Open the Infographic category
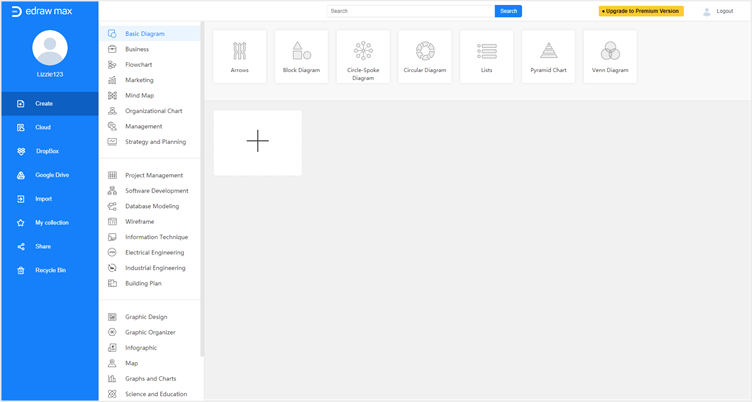The width and height of the screenshot is (752, 402). (x=150, y=348)
